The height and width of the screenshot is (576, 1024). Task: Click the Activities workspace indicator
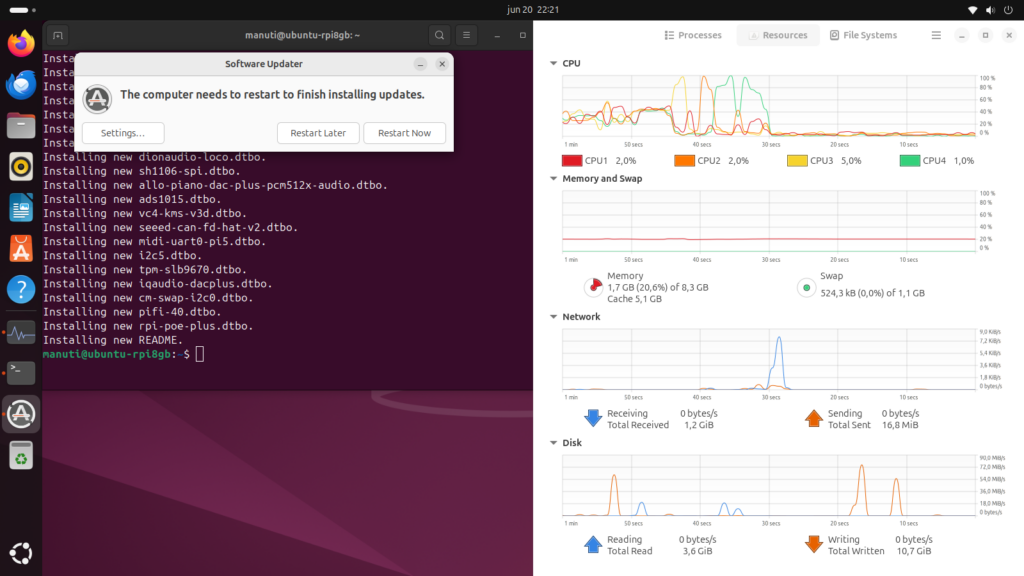[22, 10]
